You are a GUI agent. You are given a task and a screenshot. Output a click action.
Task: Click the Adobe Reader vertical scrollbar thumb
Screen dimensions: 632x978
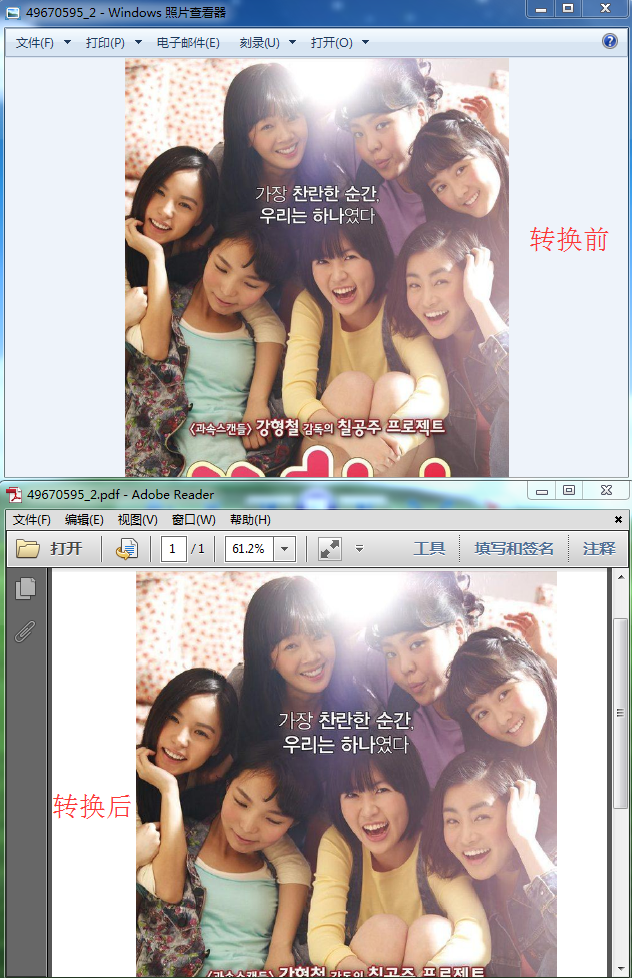(x=620, y=713)
